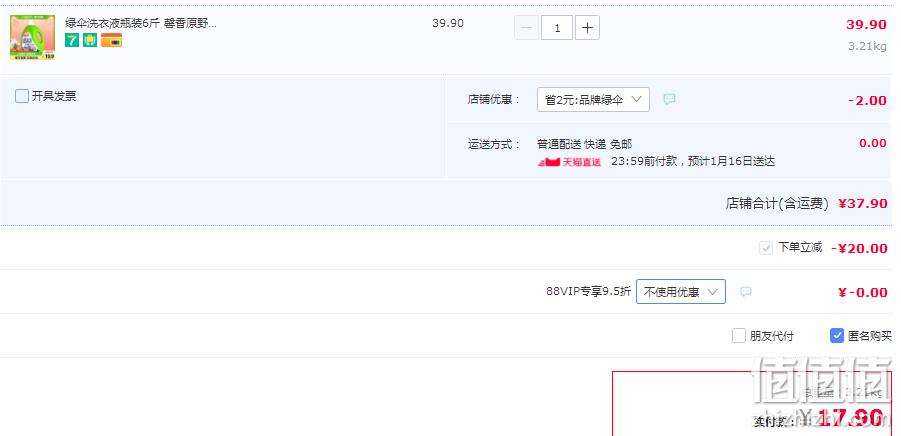Open the 不使用优惠 88VIP dropdown
The image size is (901, 436).
click(680, 291)
